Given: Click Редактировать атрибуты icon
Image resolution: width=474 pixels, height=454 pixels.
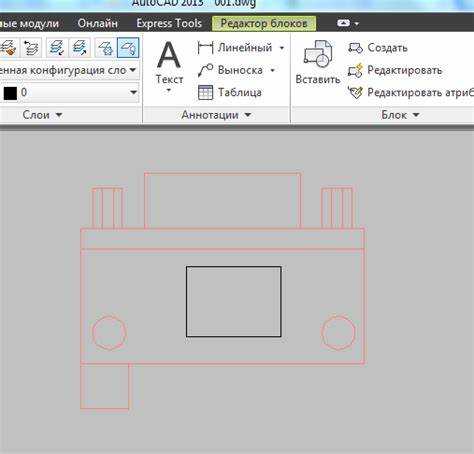Looking at the screenshot, I should point(355,92).
